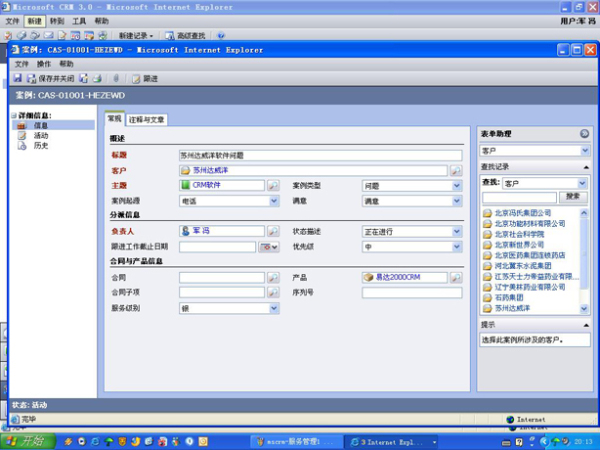Click first new activity icon in CRM toolbar

(x=8, y=36)
